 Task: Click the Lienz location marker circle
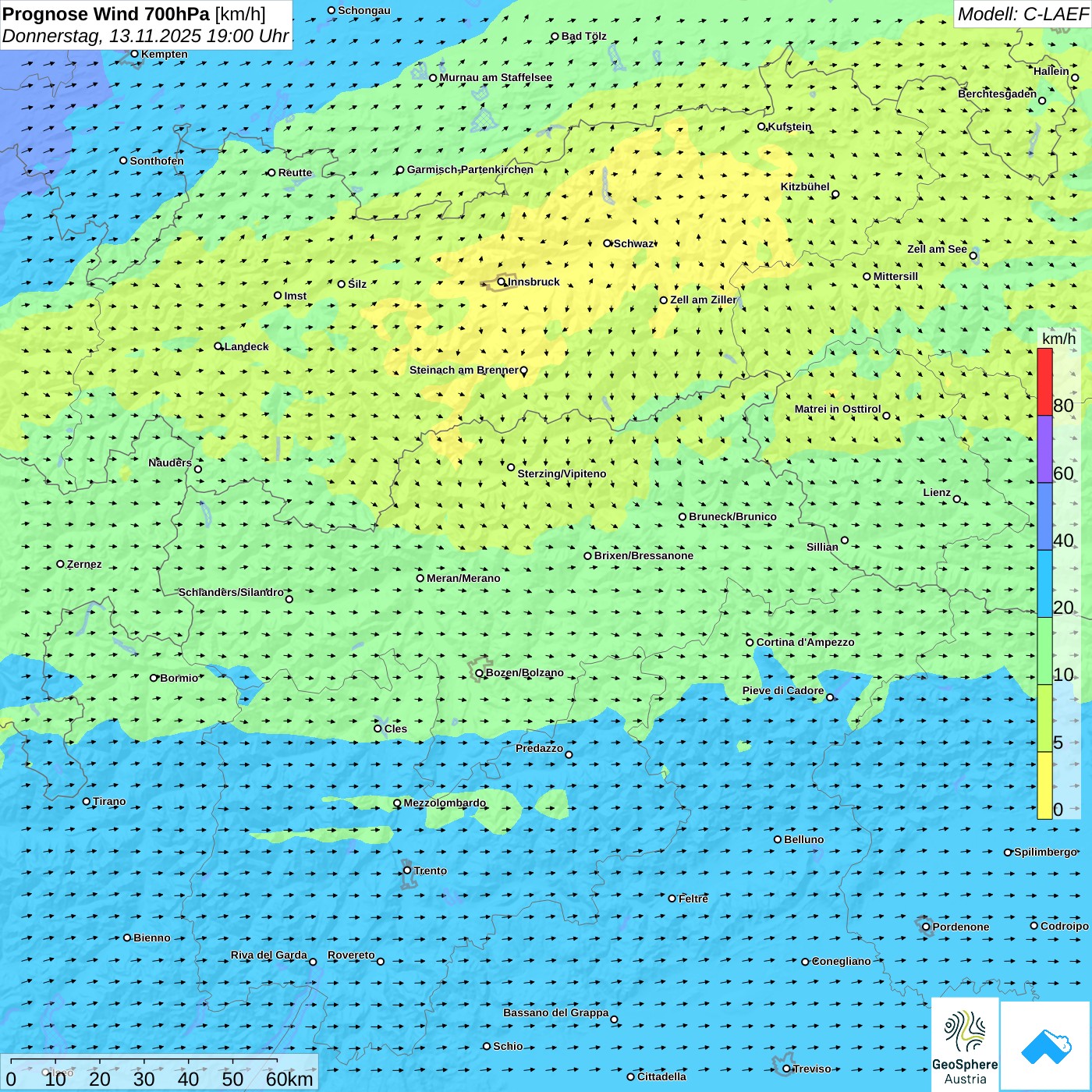(x=957, y=499)
